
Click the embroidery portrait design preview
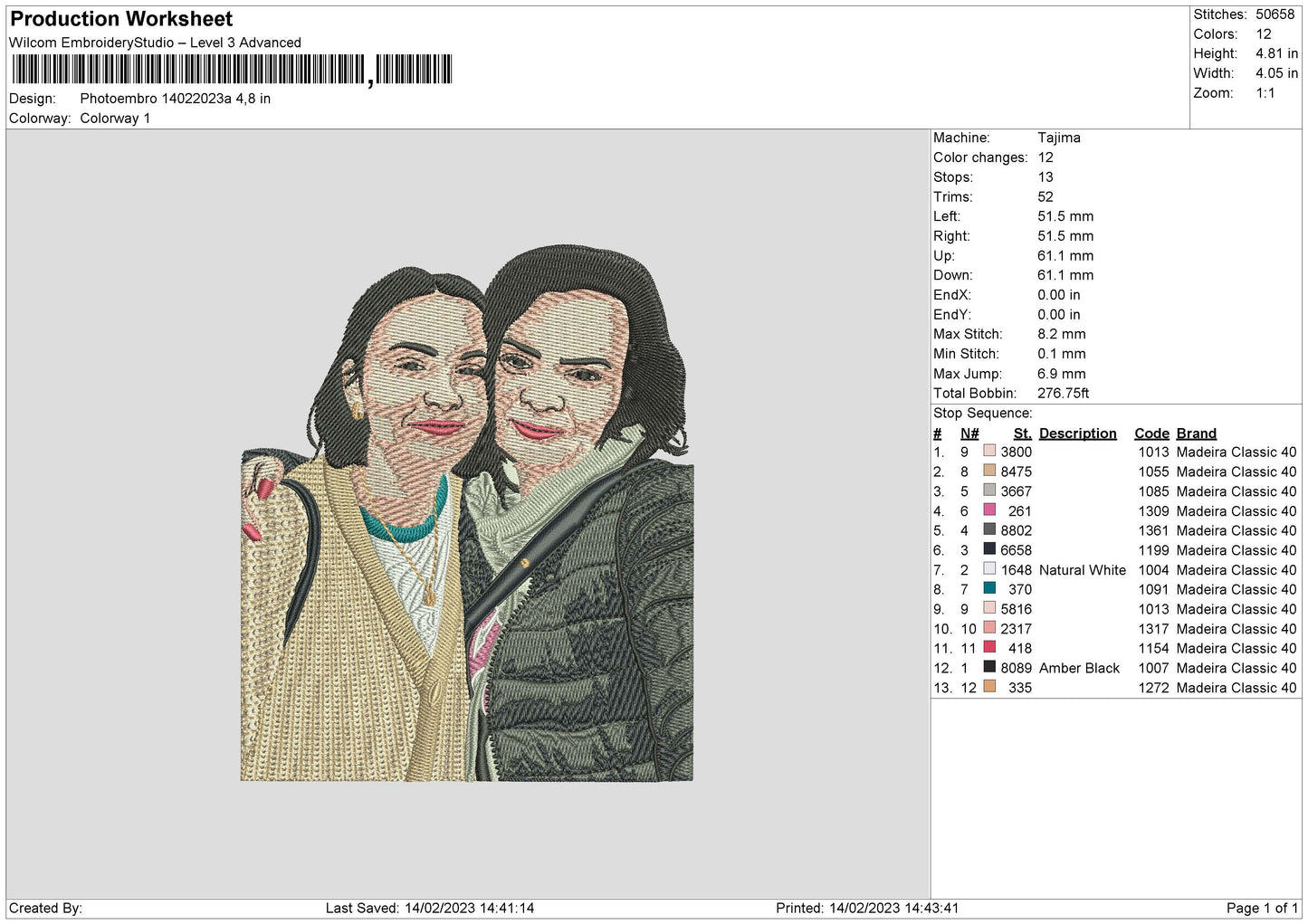(x=467, y=513)
